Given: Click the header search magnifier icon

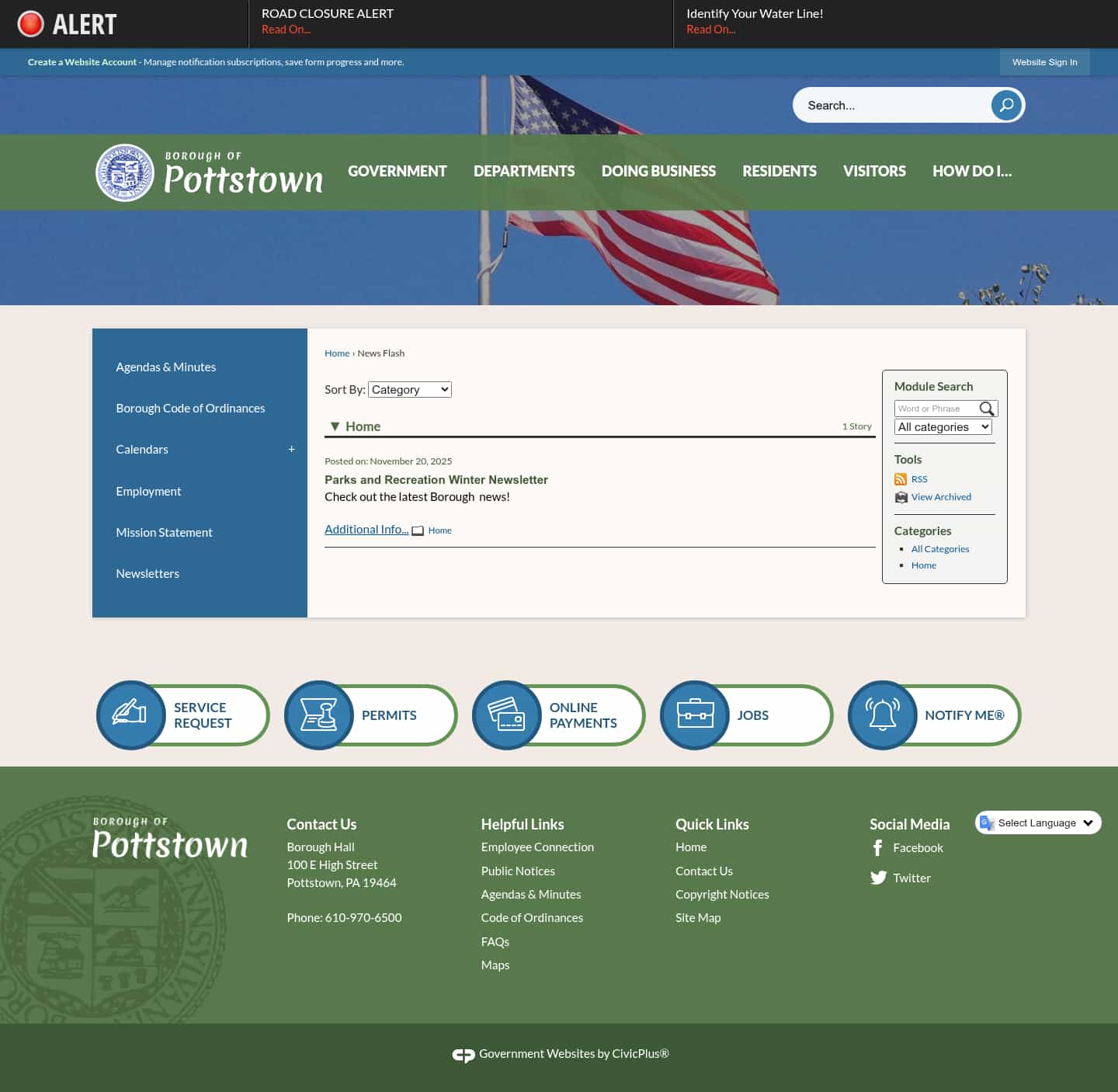Looking at the screenshot, I should click(x=1006, y=105).
